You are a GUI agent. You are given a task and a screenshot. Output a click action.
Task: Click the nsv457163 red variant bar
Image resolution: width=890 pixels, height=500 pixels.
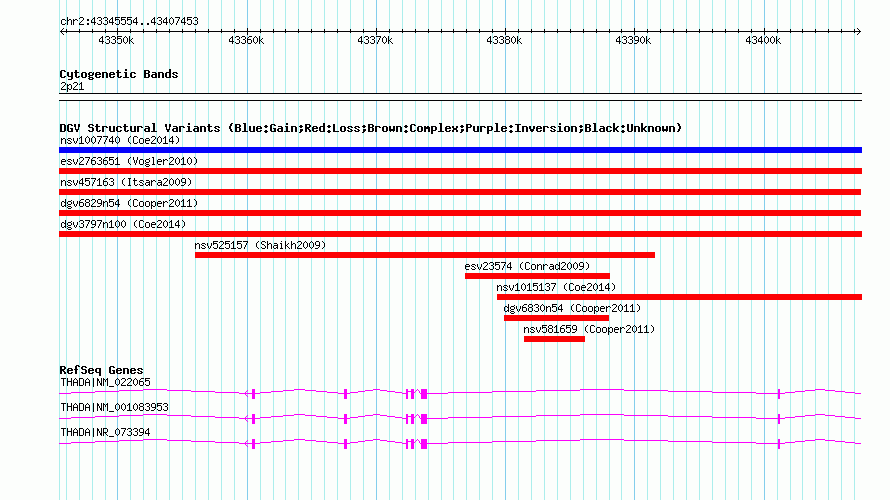point(460,192)
